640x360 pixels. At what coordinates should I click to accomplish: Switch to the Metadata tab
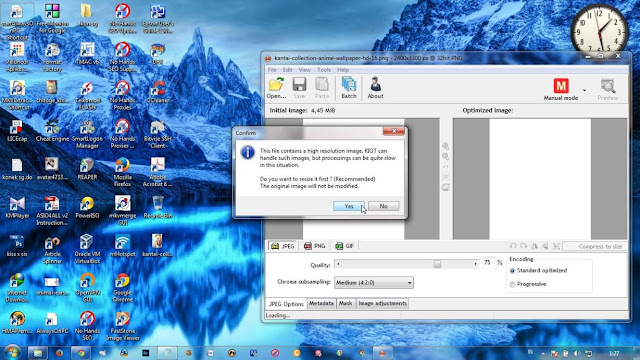(x=321, y=303)
